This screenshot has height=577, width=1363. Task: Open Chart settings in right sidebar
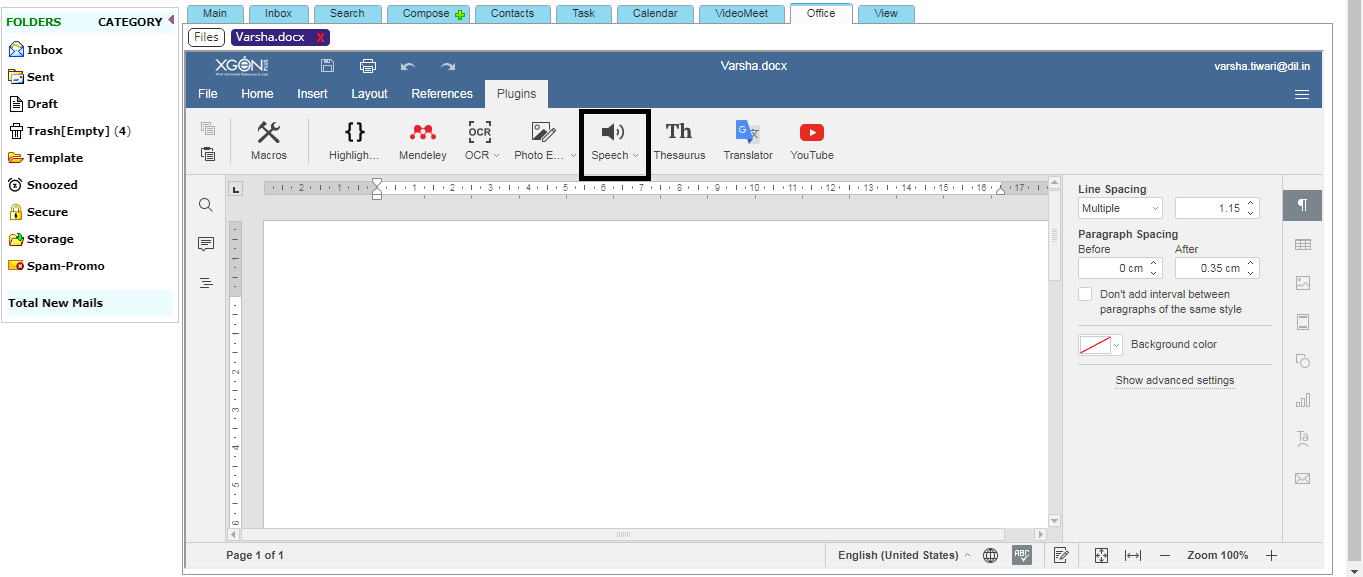(1302, 400)
